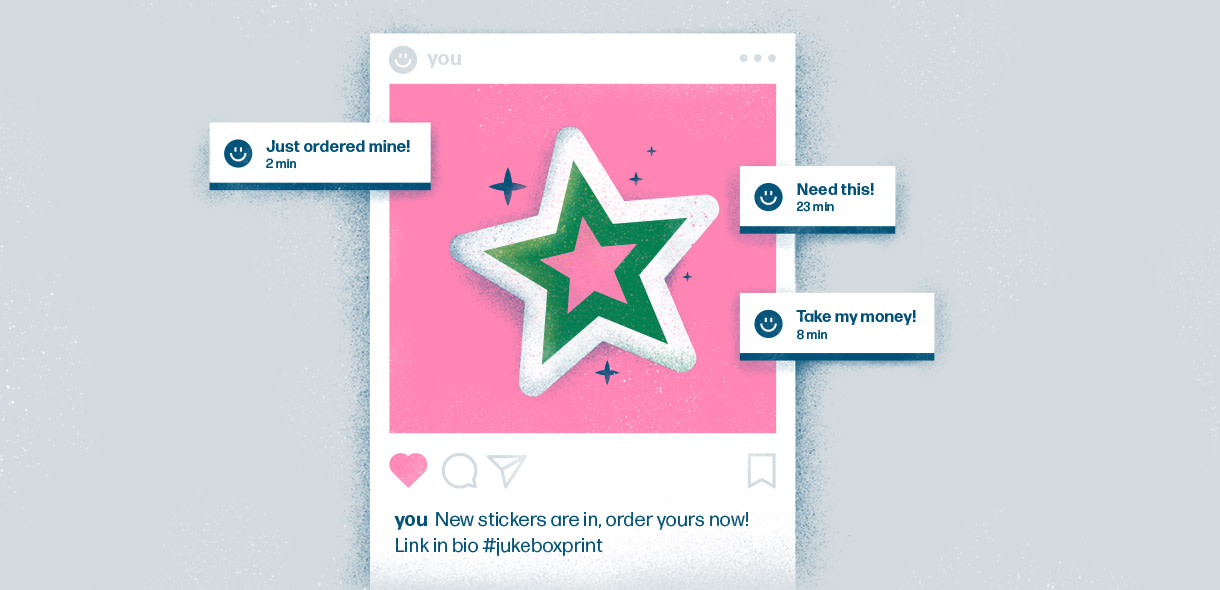Select the star sticker post image
The image size is (1220, 590).
[x=583, y=258]
